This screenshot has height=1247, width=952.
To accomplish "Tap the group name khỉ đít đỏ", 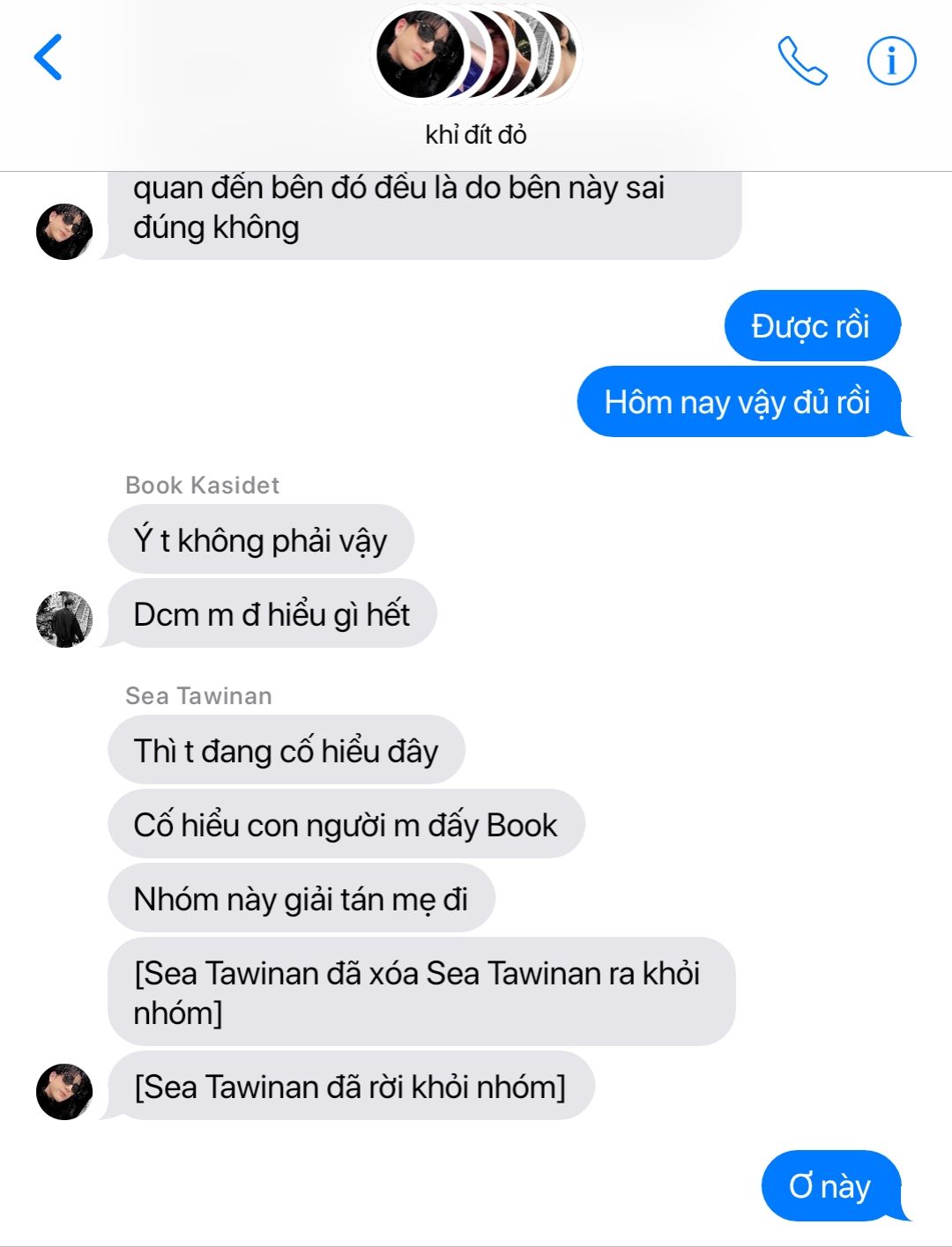I will pos(476,135).
